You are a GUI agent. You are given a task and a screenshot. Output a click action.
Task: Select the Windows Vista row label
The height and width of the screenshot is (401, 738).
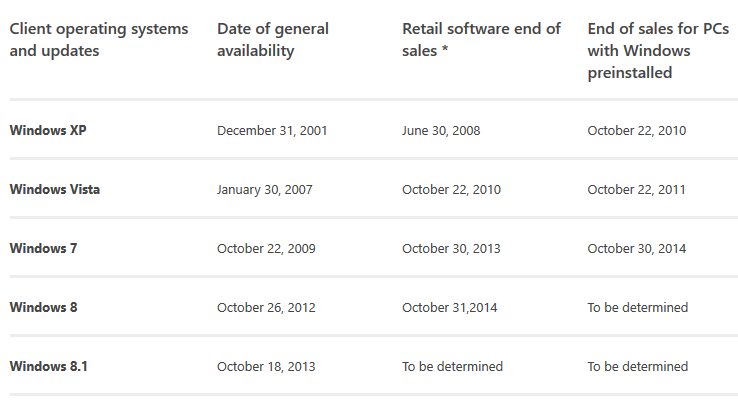(55, 189)
